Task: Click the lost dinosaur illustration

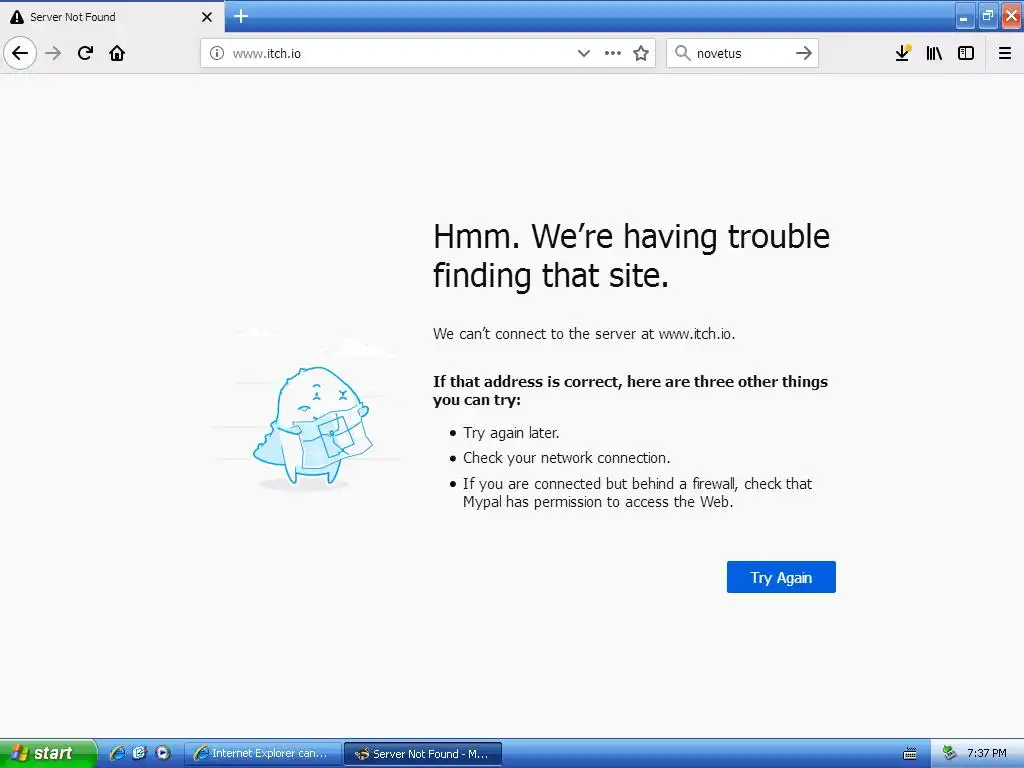Action: coord(312,426)
